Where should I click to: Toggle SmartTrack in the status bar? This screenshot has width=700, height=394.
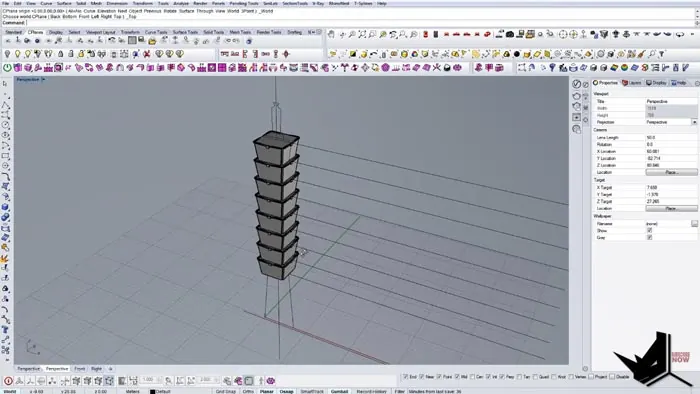click(x=312, y=391)
